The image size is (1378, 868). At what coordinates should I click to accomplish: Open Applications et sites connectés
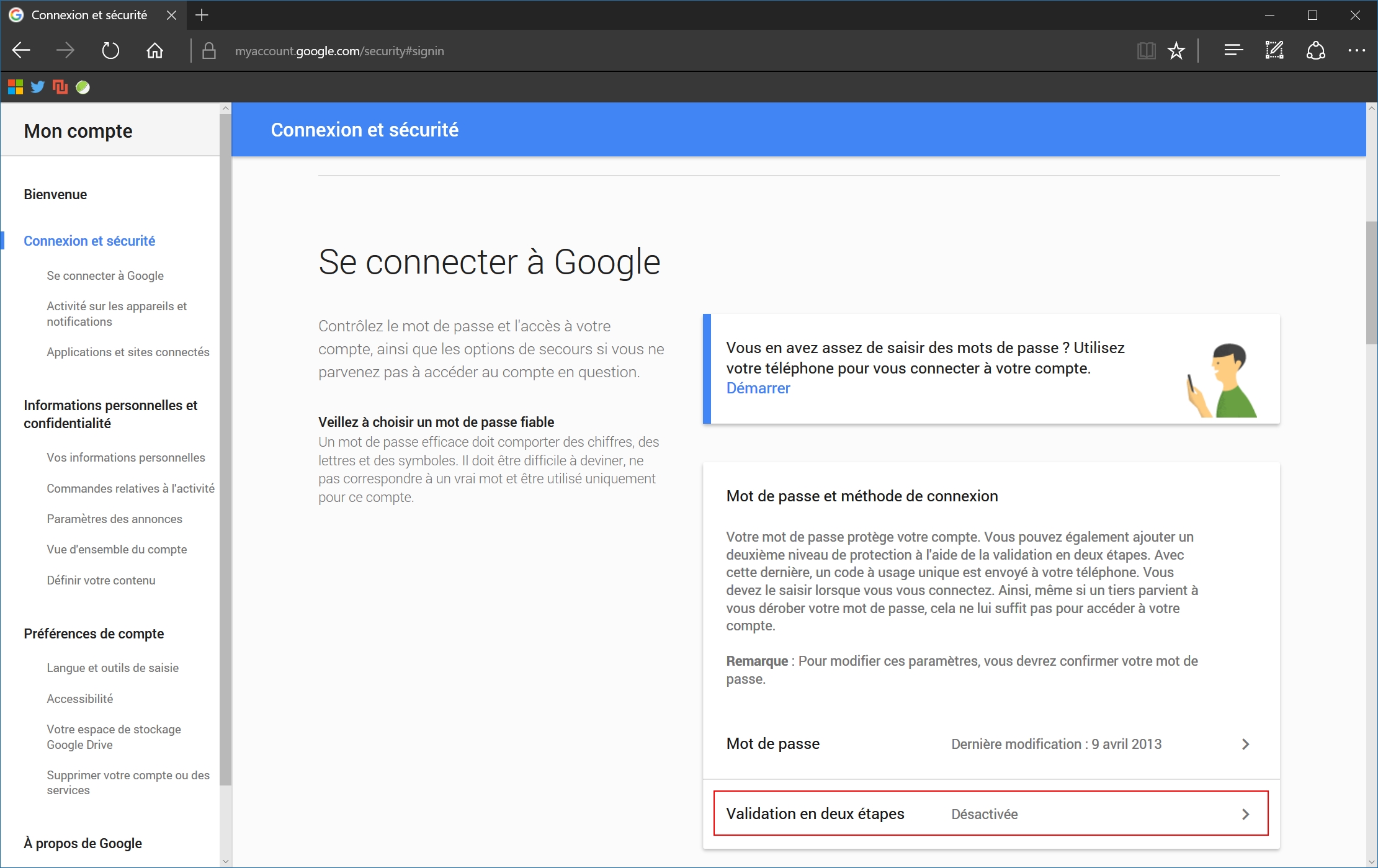tap(128, 352)
